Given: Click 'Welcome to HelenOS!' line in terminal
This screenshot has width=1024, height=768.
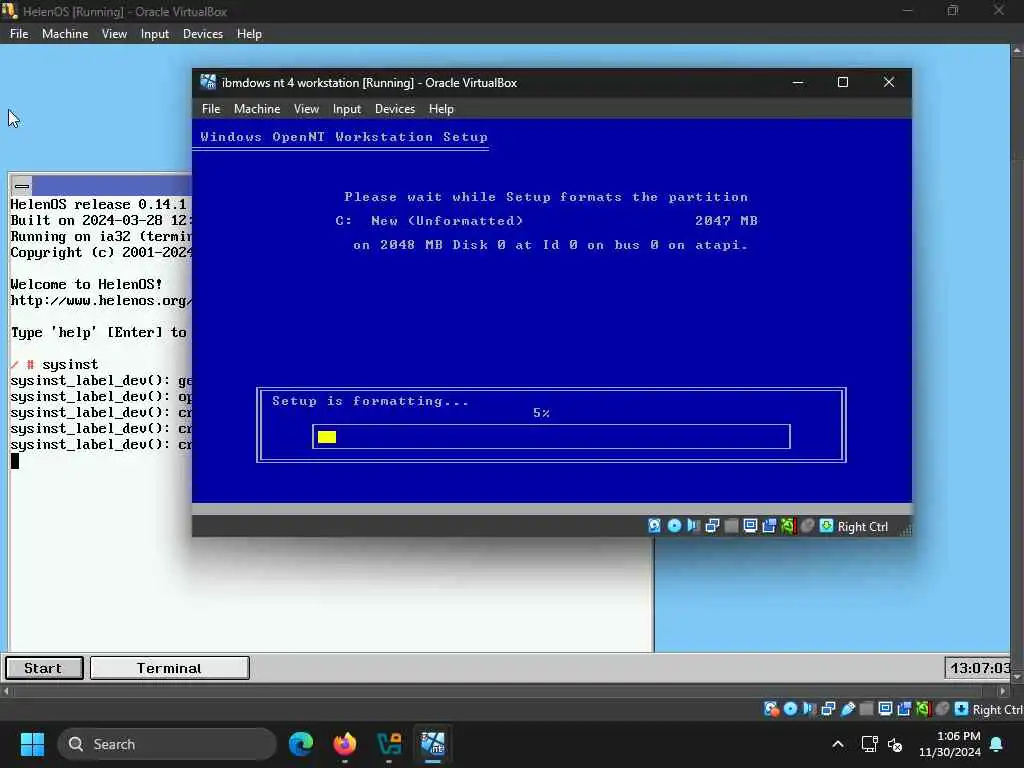Looking at the screenshot, I should click(x=86, y=284).
